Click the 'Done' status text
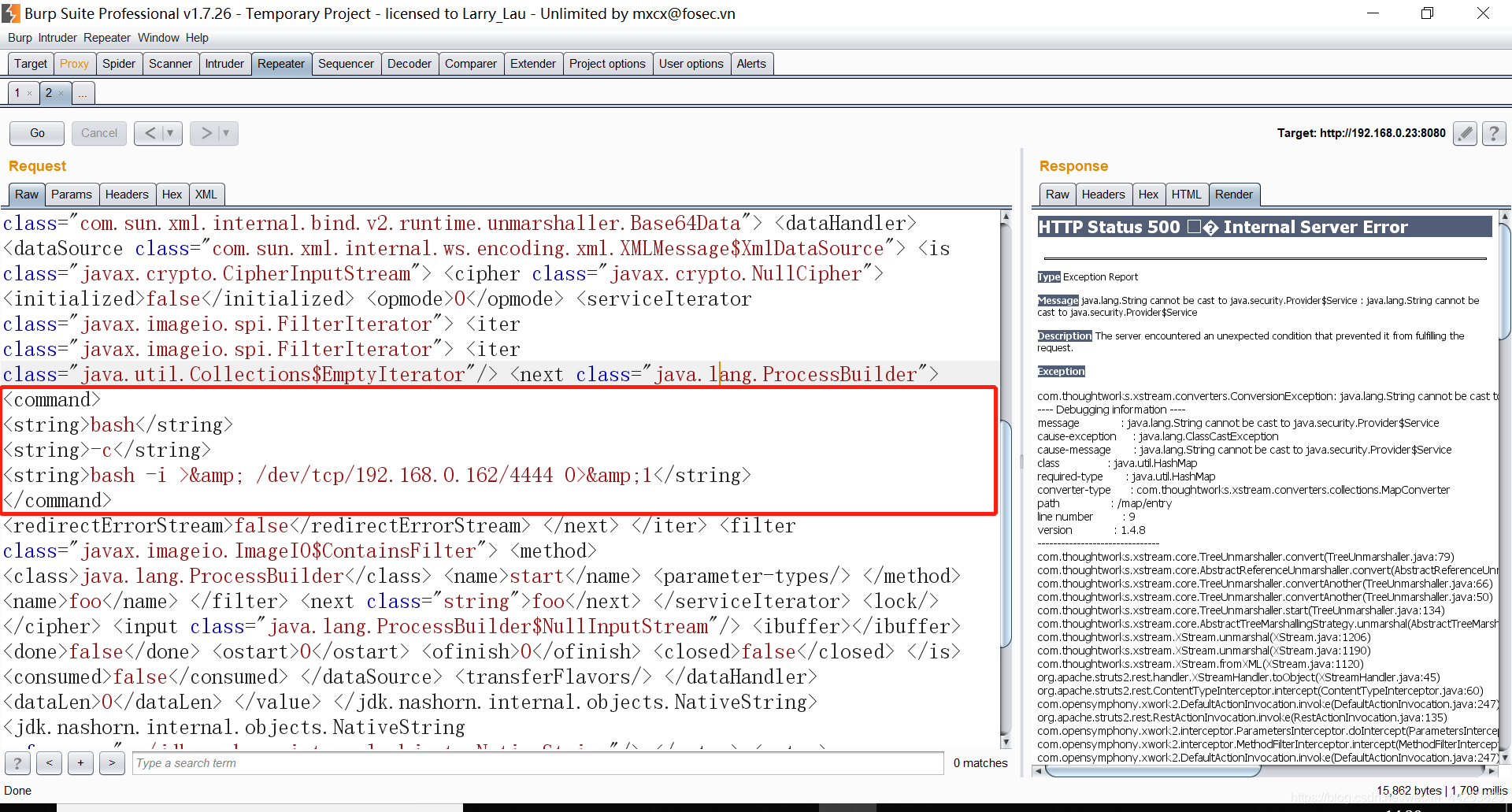 pyautogui.click(x=18, y=791)
